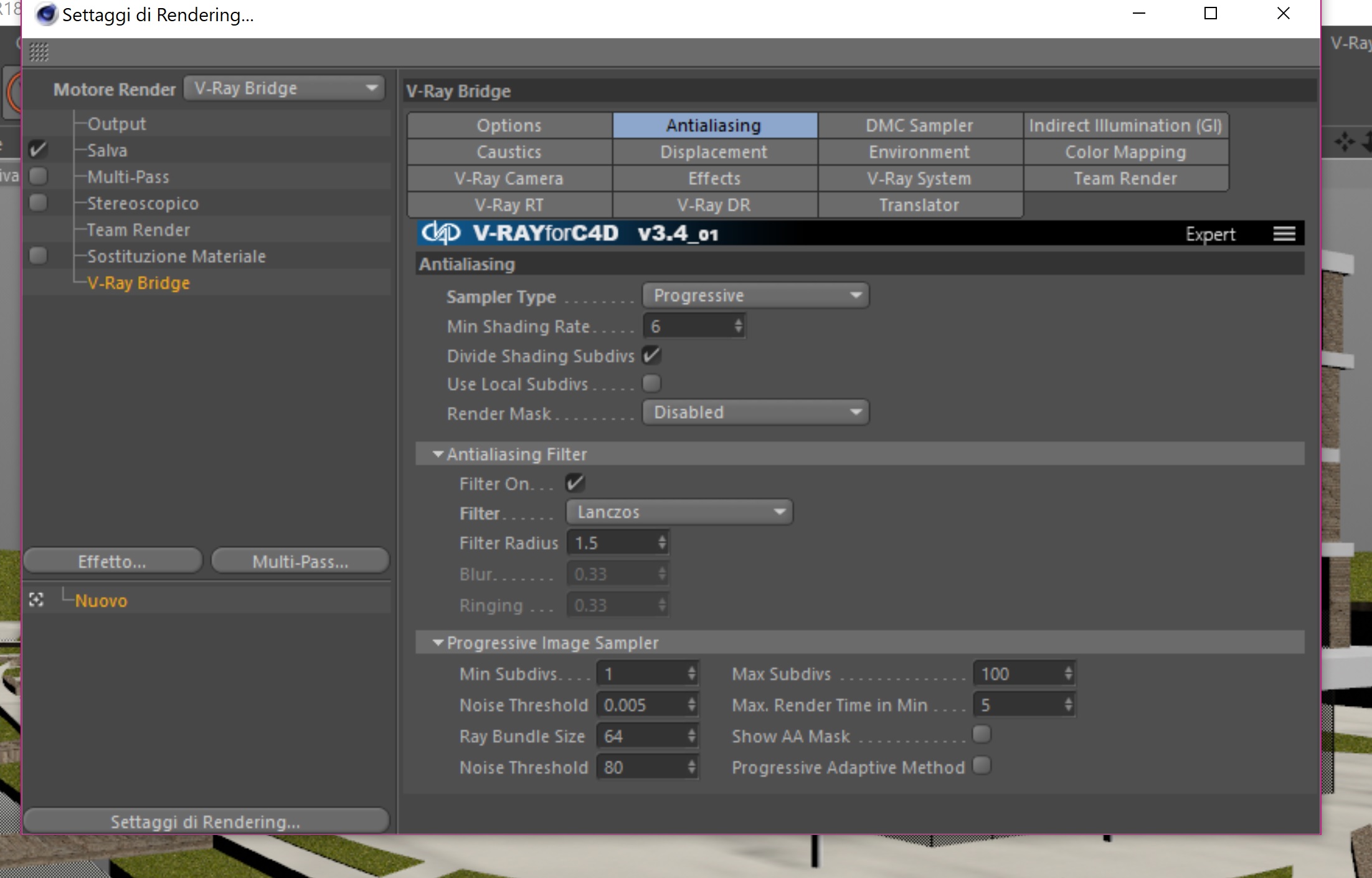Open the Sampler Type dropdown
The width and height of the screenshot is (1372, 878).
coord(755,295)
